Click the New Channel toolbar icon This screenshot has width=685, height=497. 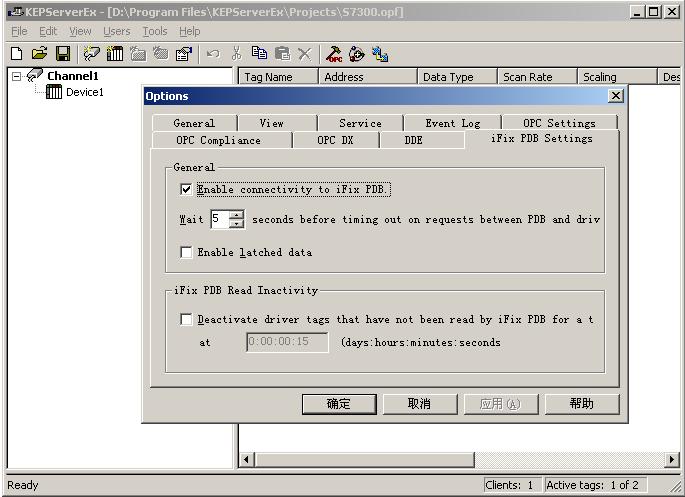[91, 53]
